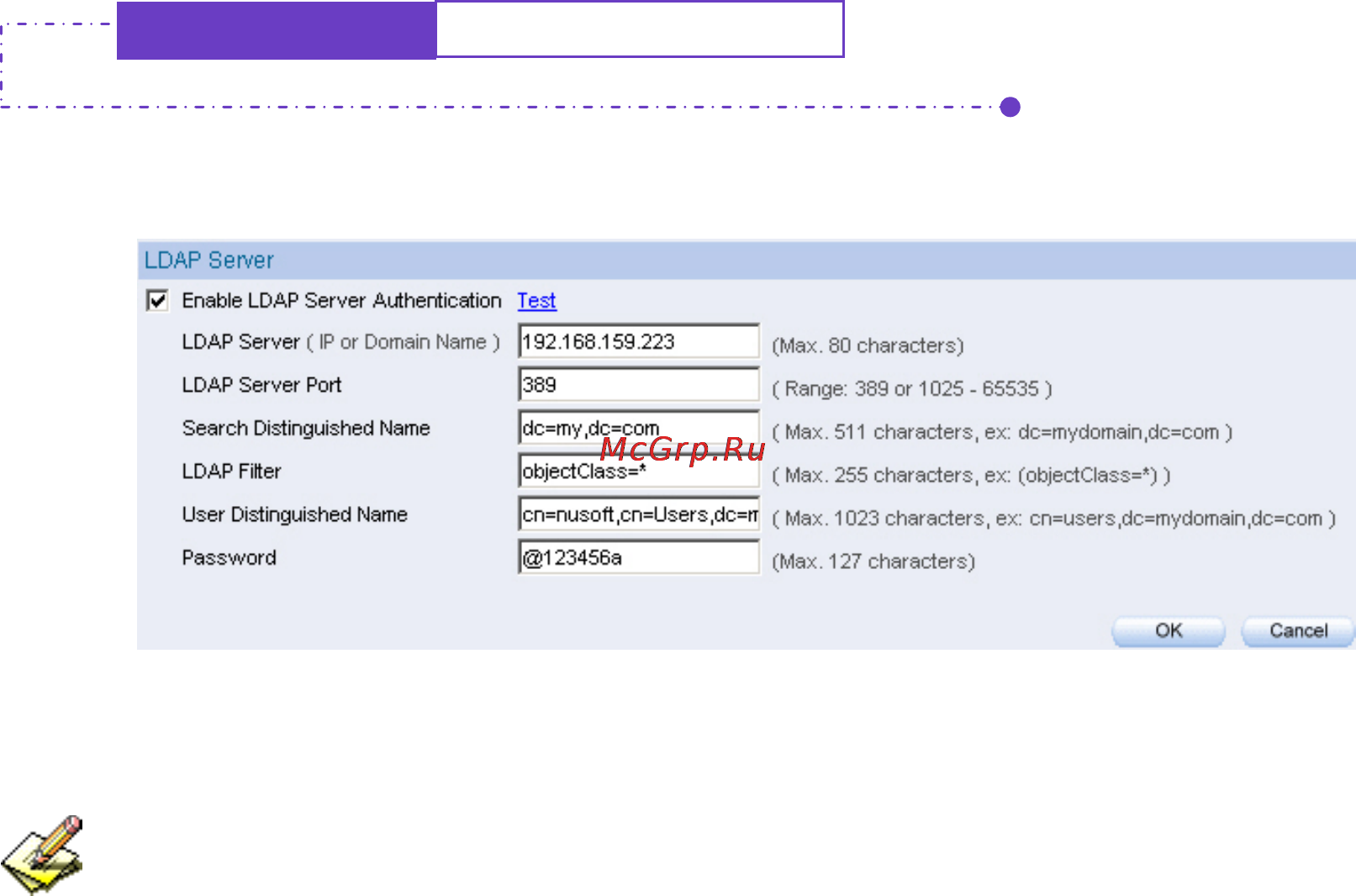Edit the User Distinguished Name field
Image resolution: width=1356 pixels, height=896 pixels.
point(639,514)
